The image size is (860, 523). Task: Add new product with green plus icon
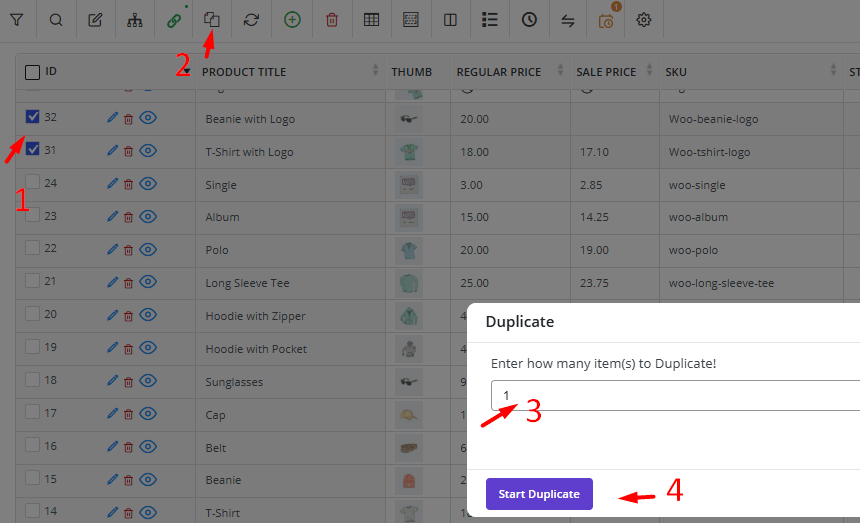coord(292,20)
